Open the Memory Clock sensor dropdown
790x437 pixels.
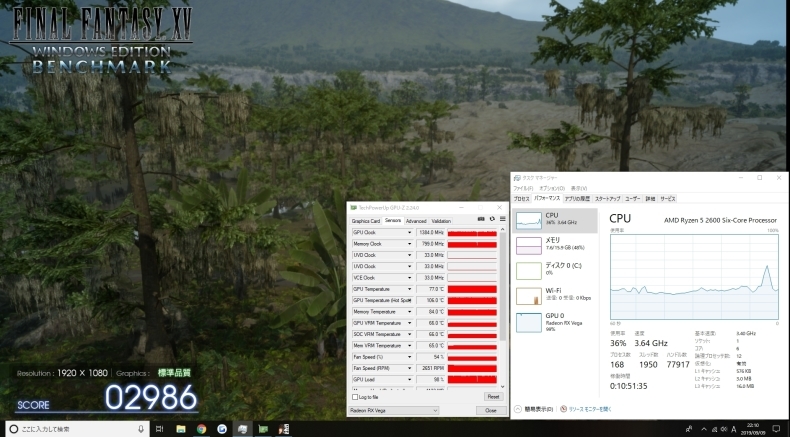409,244
